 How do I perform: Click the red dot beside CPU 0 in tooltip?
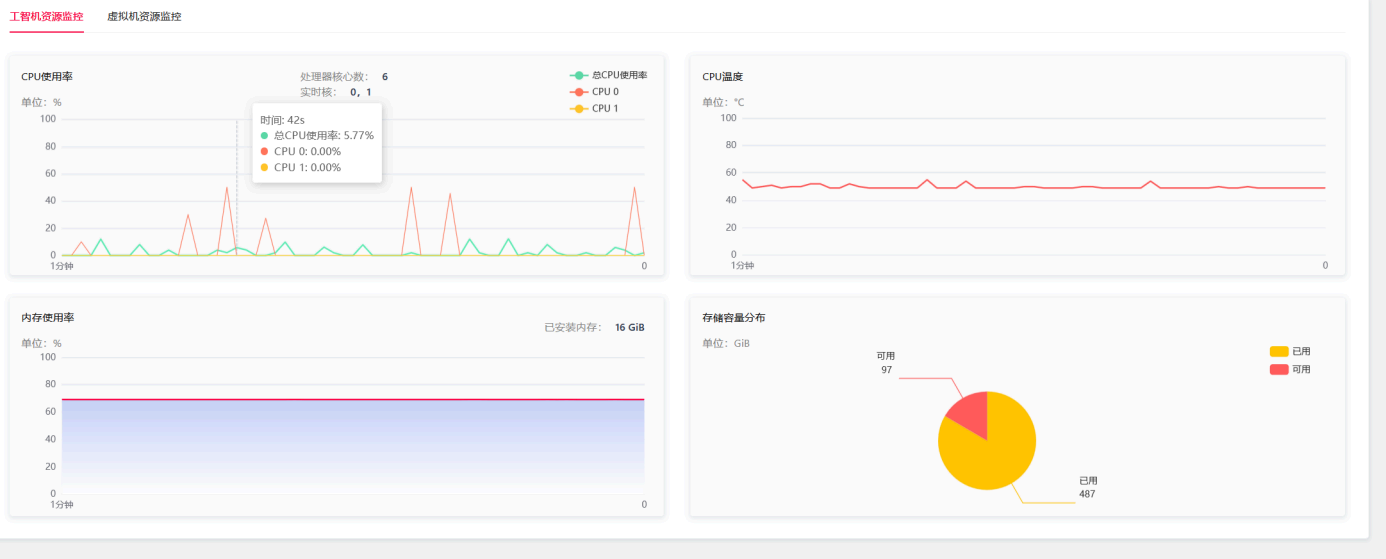tap(264, 151)
